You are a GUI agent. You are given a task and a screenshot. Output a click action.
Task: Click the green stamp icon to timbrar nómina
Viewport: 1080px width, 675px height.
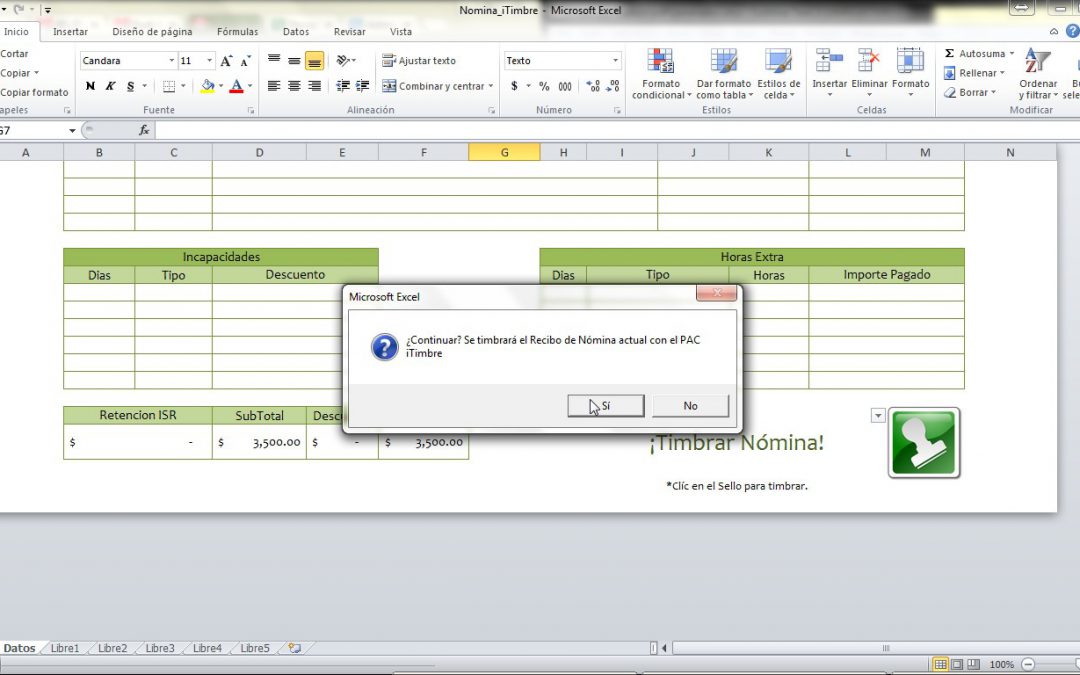923,442
